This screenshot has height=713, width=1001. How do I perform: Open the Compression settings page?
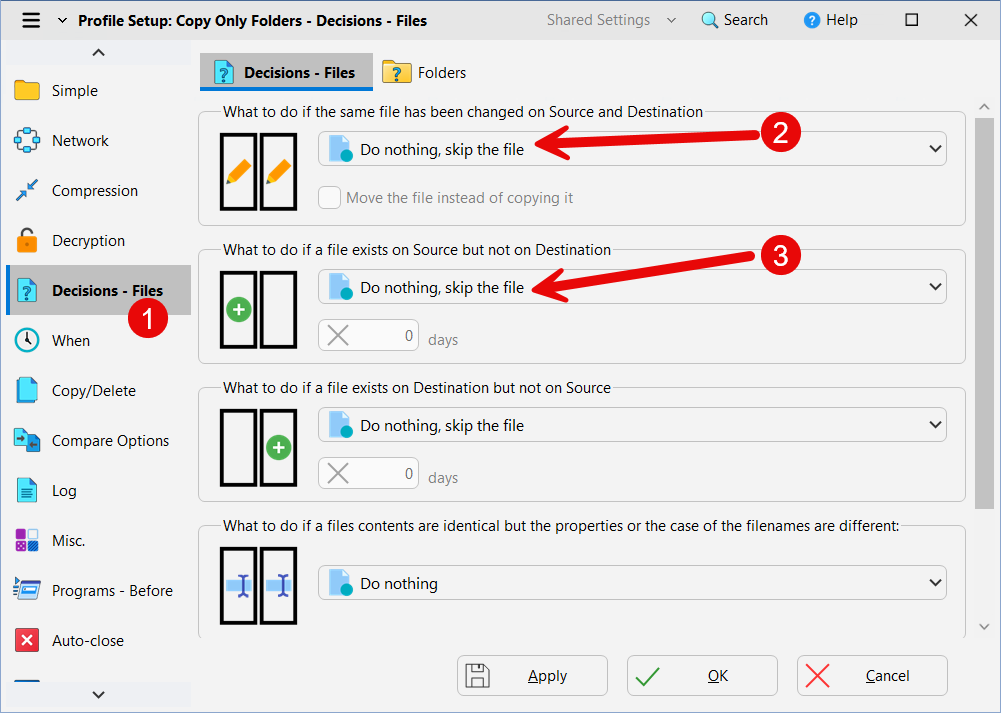[98, 190]
